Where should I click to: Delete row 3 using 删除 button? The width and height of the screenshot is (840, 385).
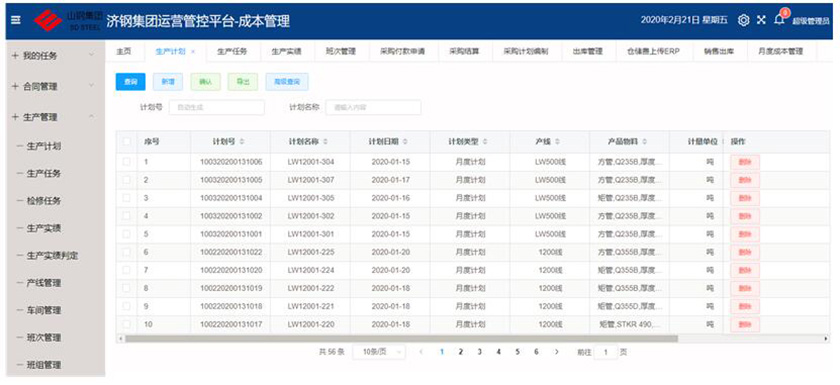coord(745,198)
